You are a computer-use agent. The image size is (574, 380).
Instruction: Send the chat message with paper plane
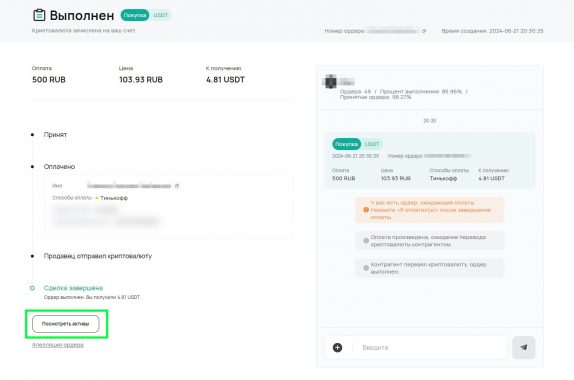523,347
